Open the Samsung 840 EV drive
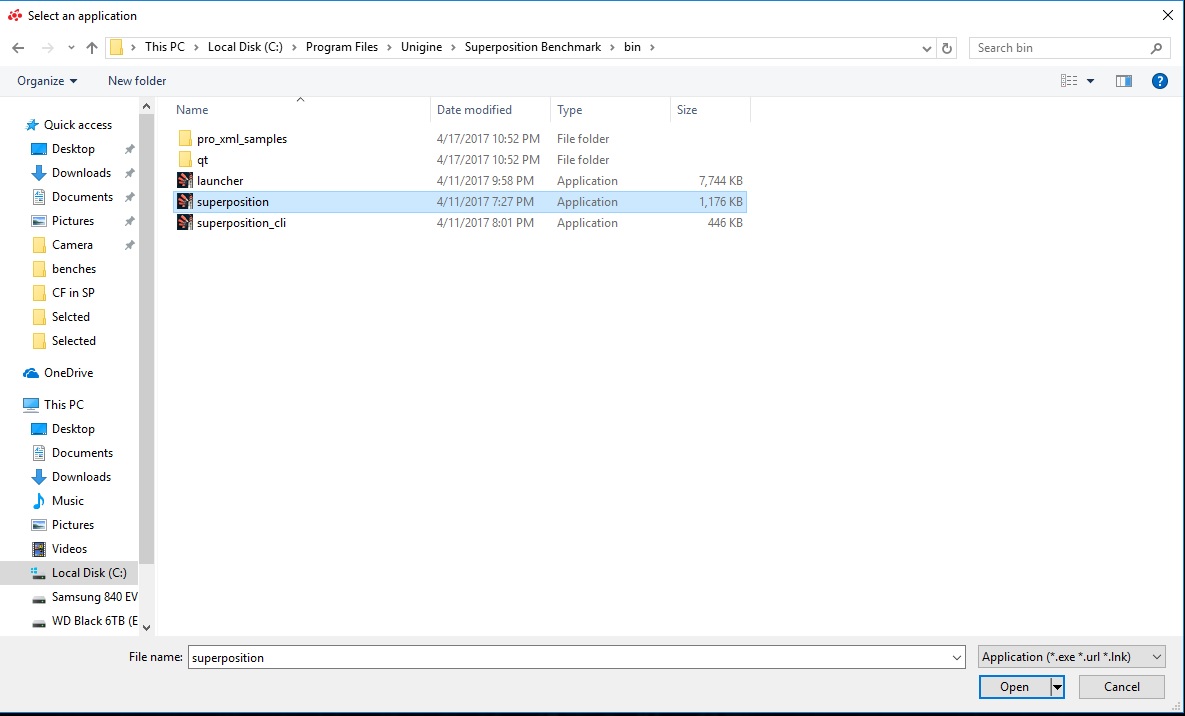Screen dimensions: 1185x716 point(94,597)
